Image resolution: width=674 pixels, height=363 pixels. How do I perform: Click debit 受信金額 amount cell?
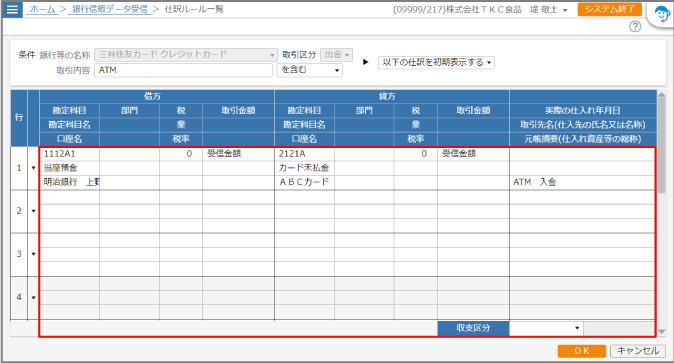point(238,154)
